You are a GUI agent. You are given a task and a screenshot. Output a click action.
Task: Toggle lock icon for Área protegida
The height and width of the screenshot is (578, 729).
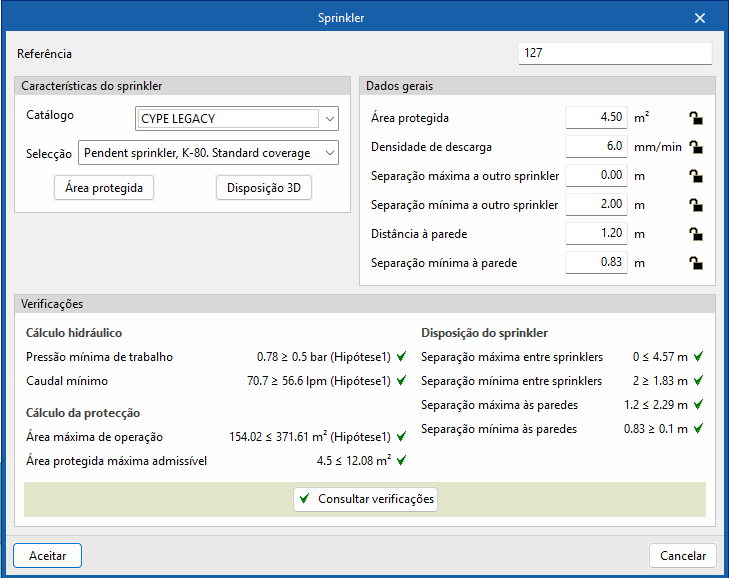pos(696,118)
